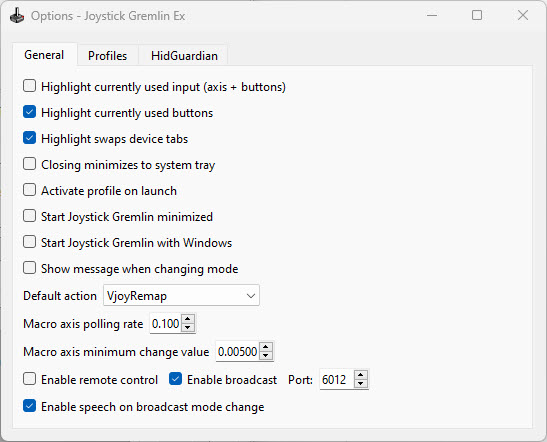This screenshot has height=442, width=547.
Task: Select the General tab
Action: [44, 55]
